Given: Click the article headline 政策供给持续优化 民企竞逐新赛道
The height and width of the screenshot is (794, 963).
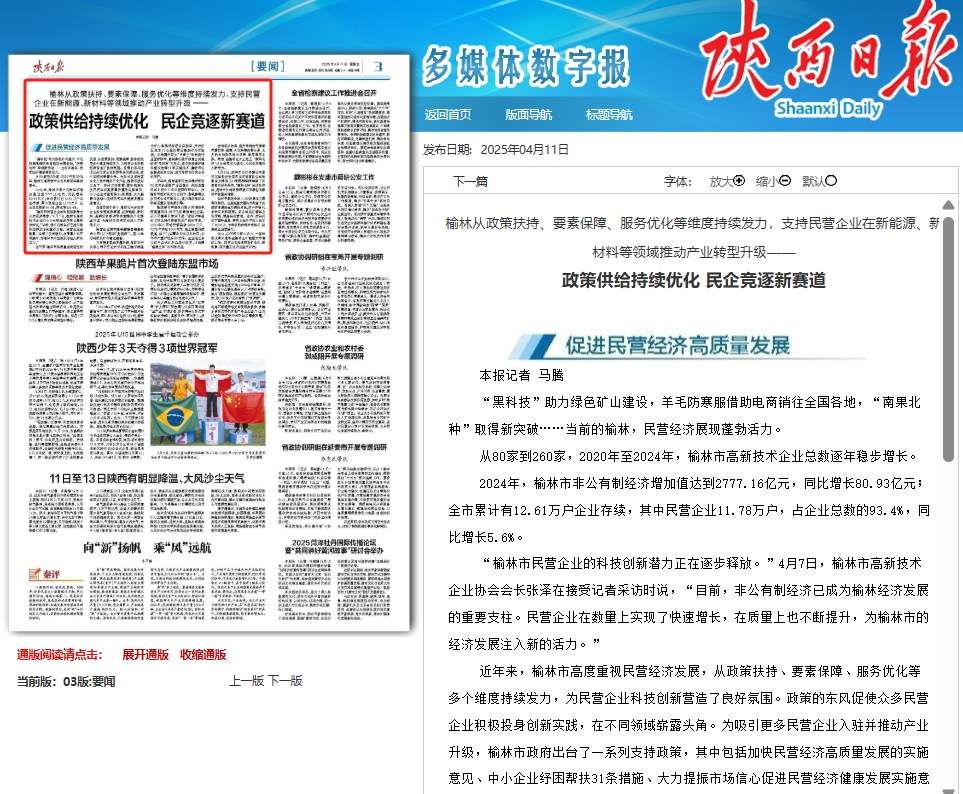Looking at the screenshot, I should point(693,281).
